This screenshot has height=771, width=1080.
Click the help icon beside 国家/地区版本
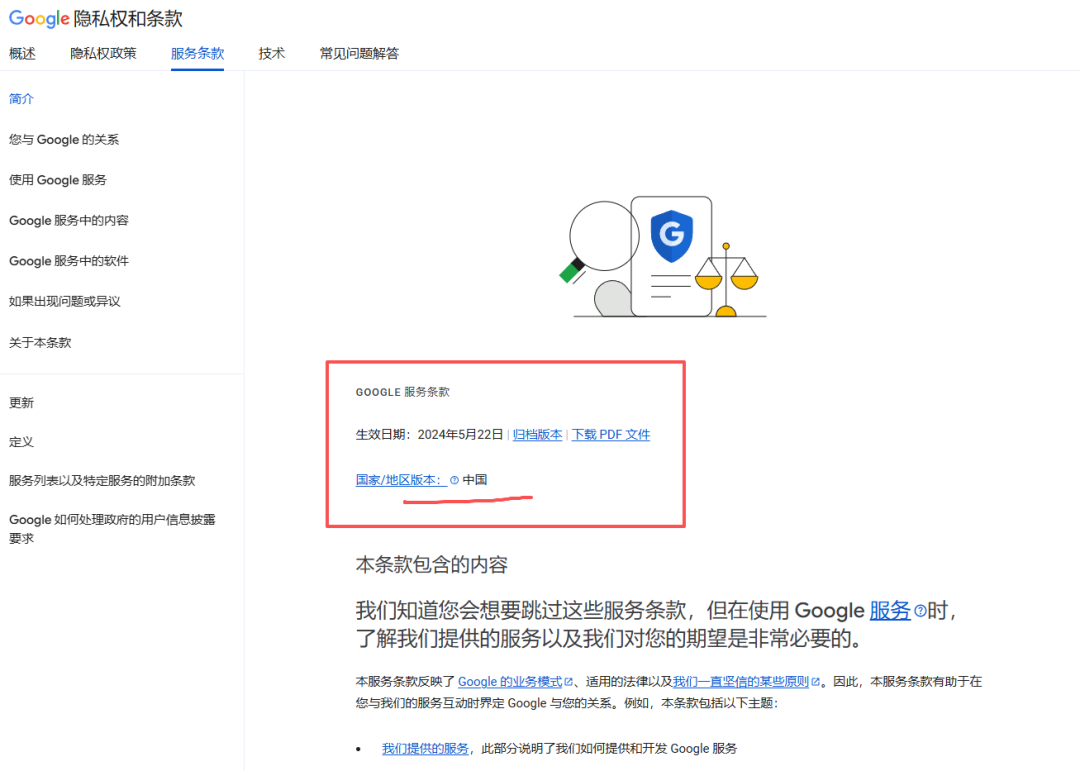pos(456,480)
